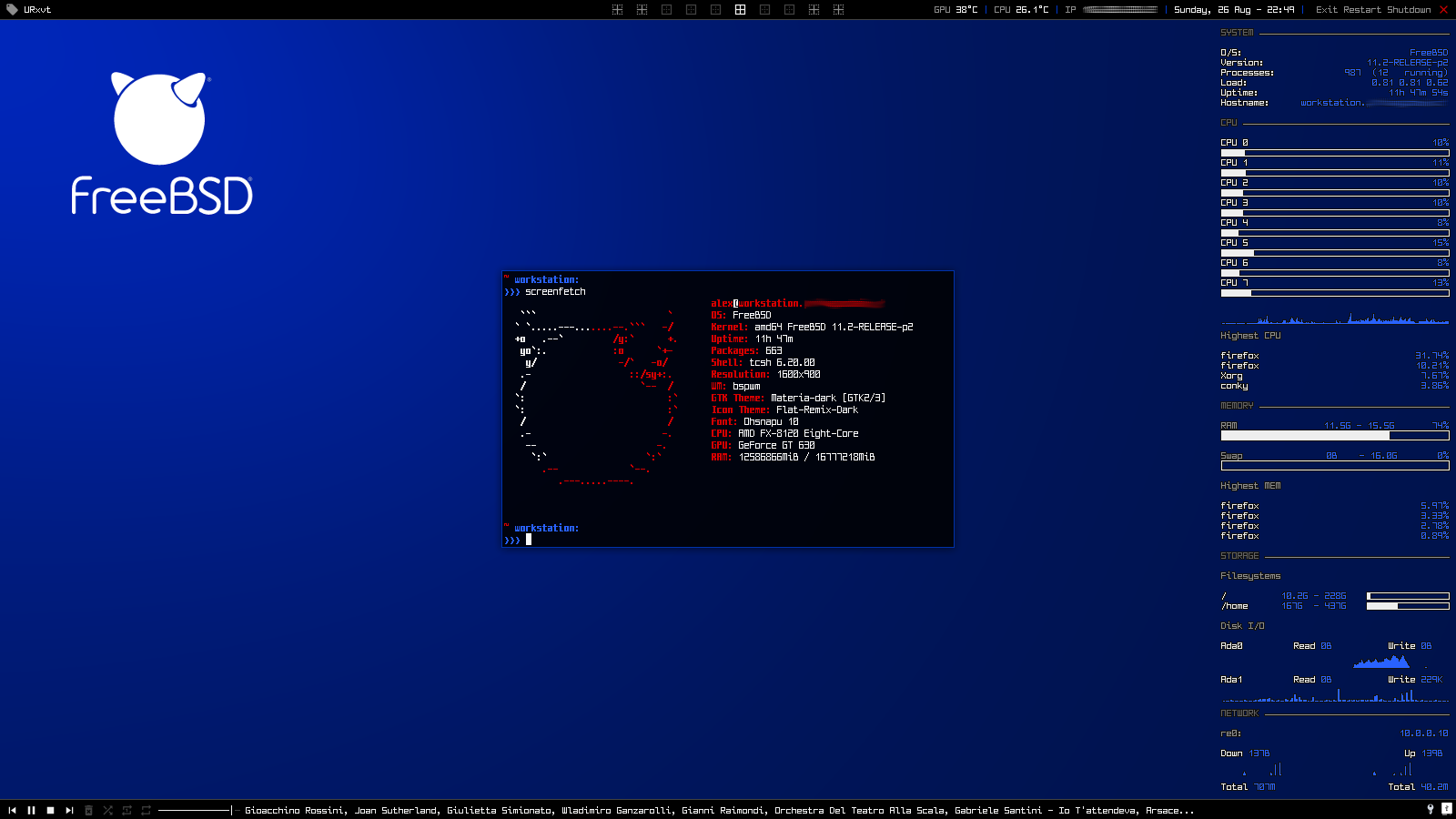Toggle repeat playlist mode
This screenshot has height=819, width=1456.
click(146, 810)
